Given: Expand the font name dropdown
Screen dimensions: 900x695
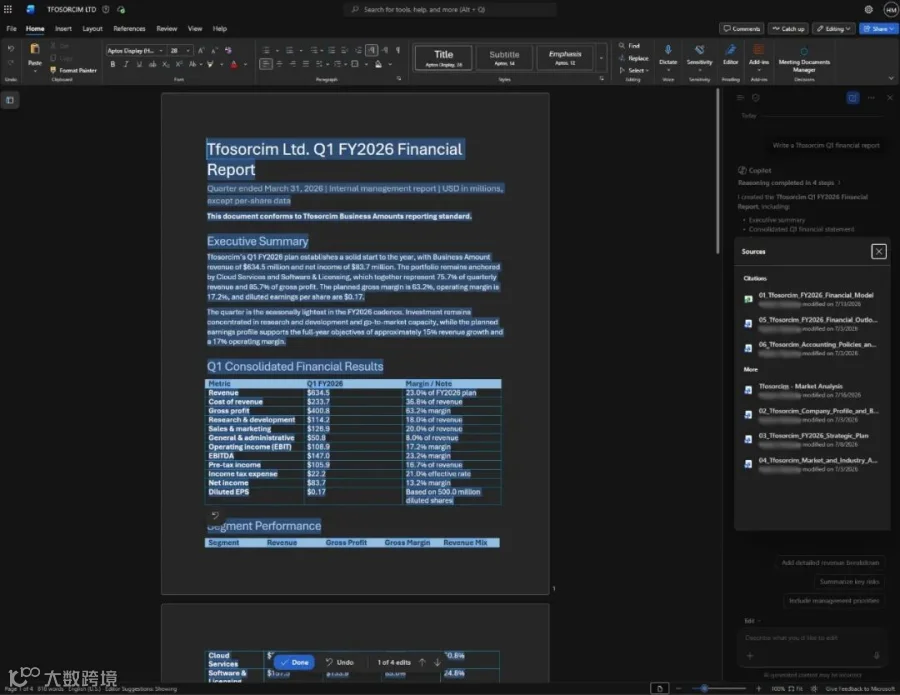Looking at the screenshot, I should (161, 51).
